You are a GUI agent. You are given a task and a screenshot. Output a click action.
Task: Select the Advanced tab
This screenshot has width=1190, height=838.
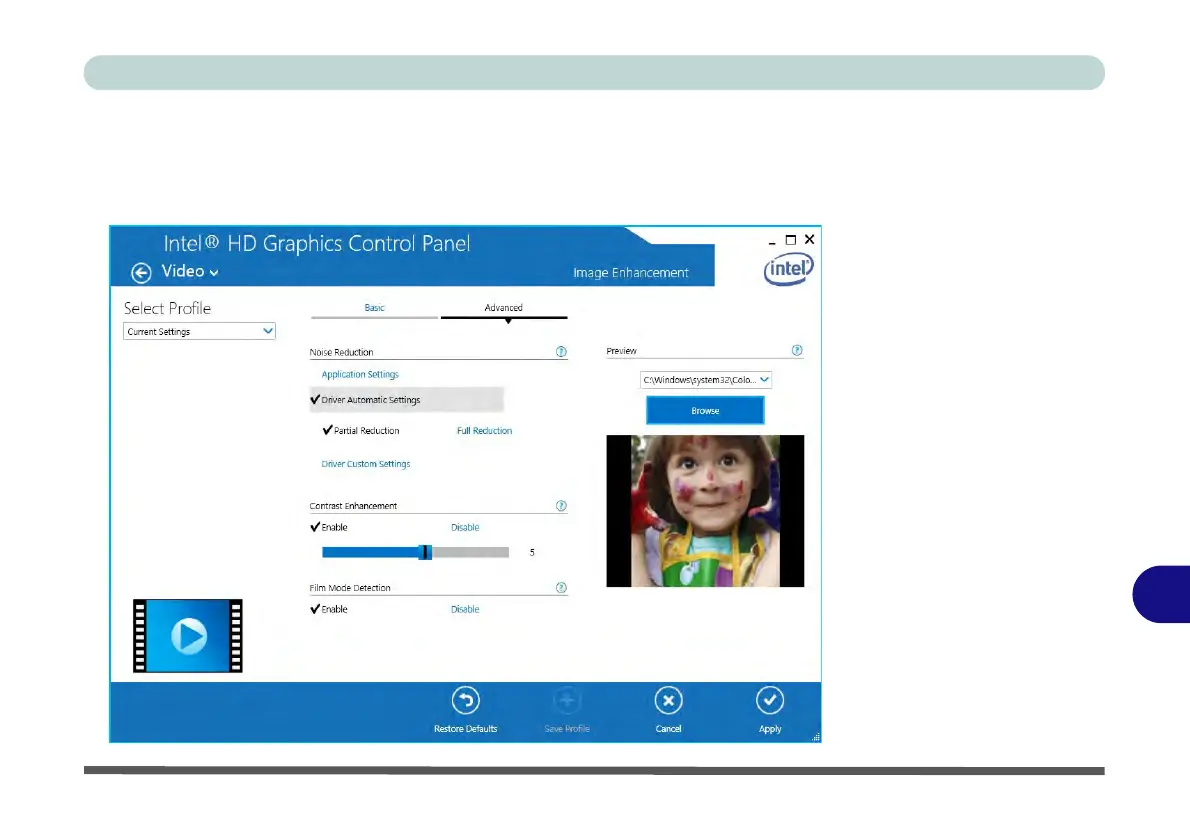(x=503, y=308)
